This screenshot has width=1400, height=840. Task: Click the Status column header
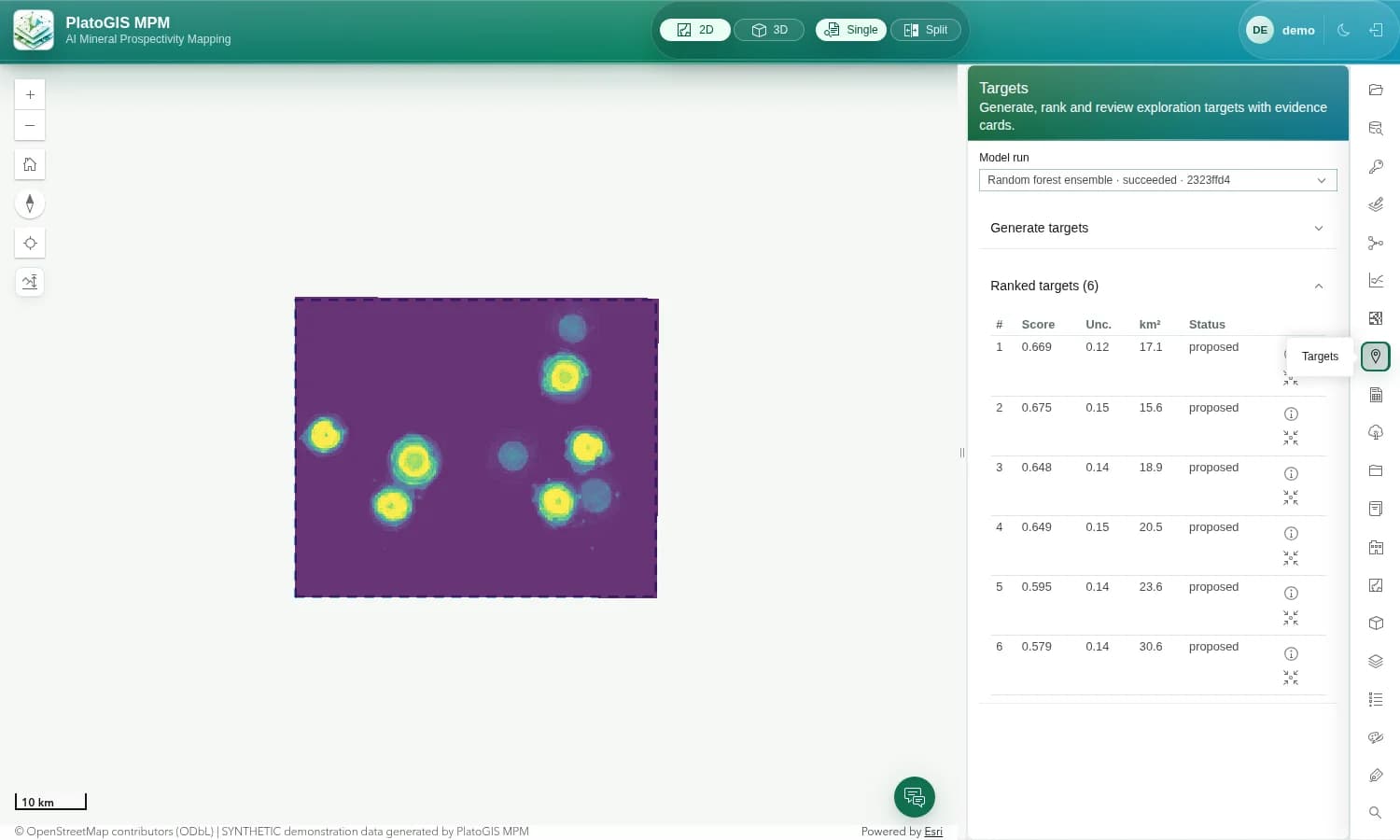[x=1207, y=325]
